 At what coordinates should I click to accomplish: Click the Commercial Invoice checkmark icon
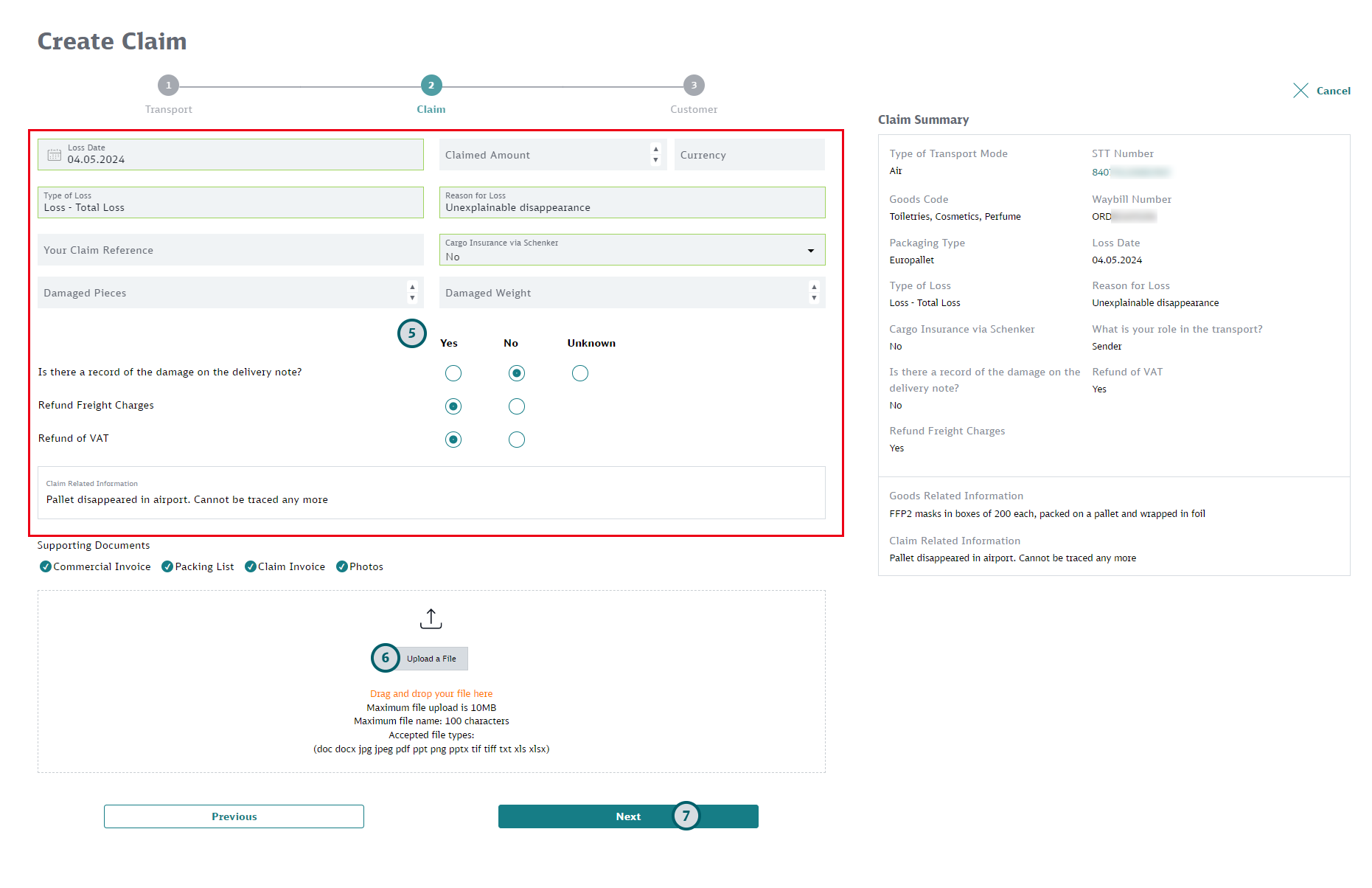point(46,566)
